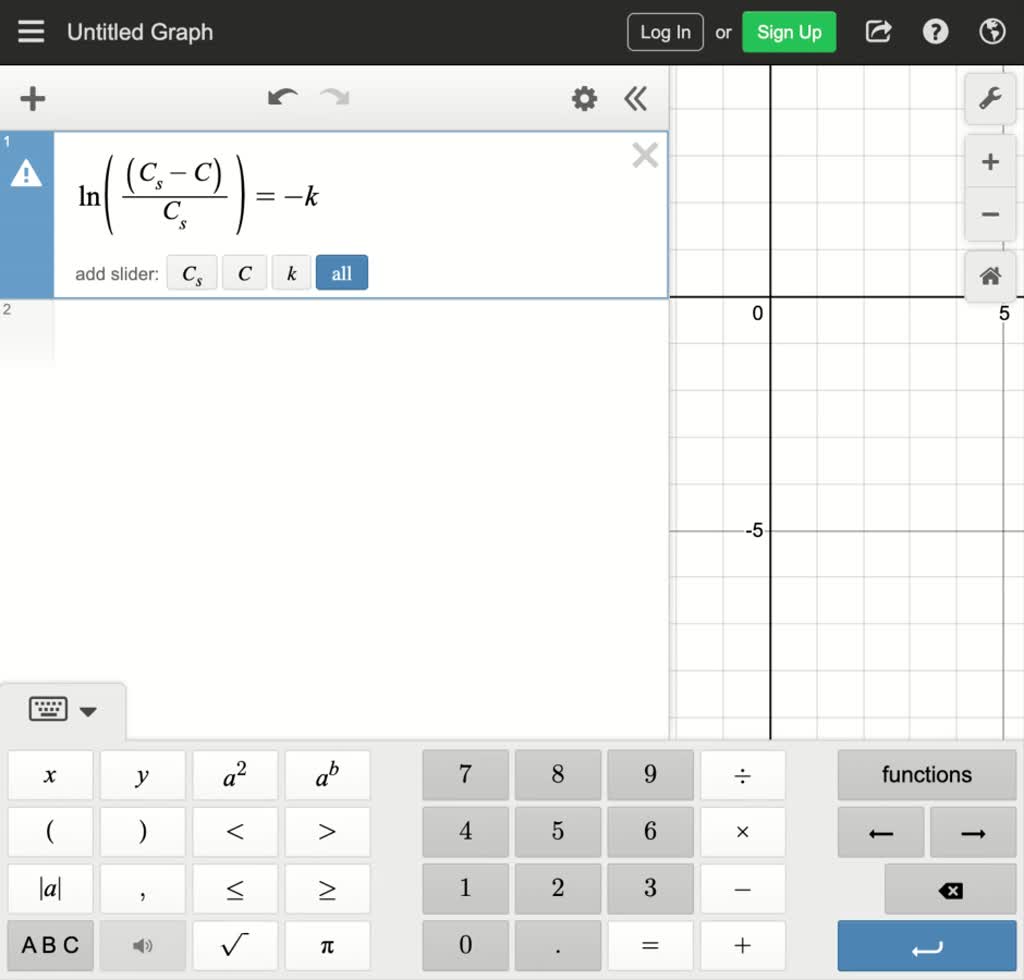
Task: Click the Share Graph icon
Action: [x=878, y=32]
